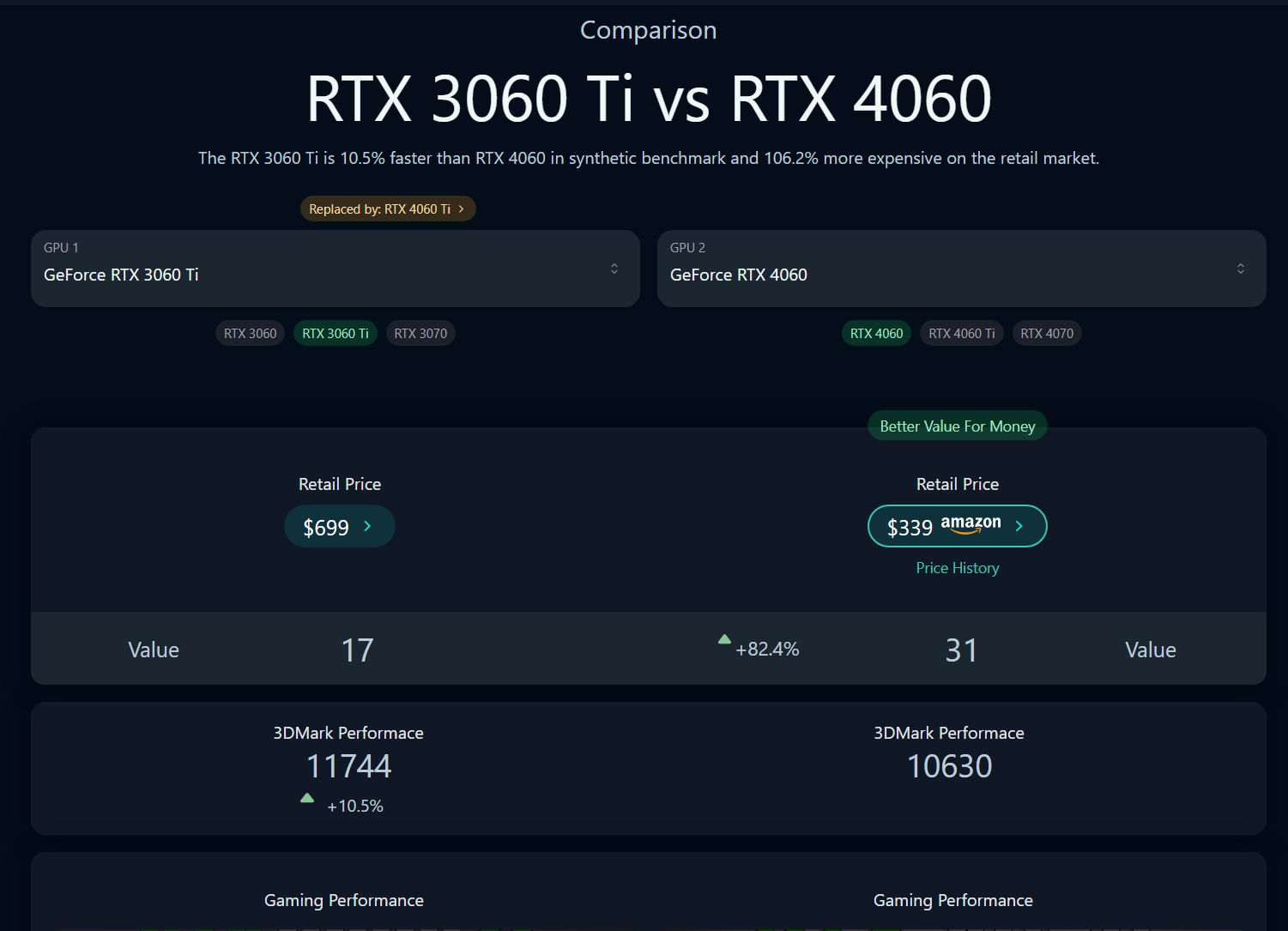Select the RTX 4060 chip
Viewport: 1288px width, 931px height.
pos(876,334)
